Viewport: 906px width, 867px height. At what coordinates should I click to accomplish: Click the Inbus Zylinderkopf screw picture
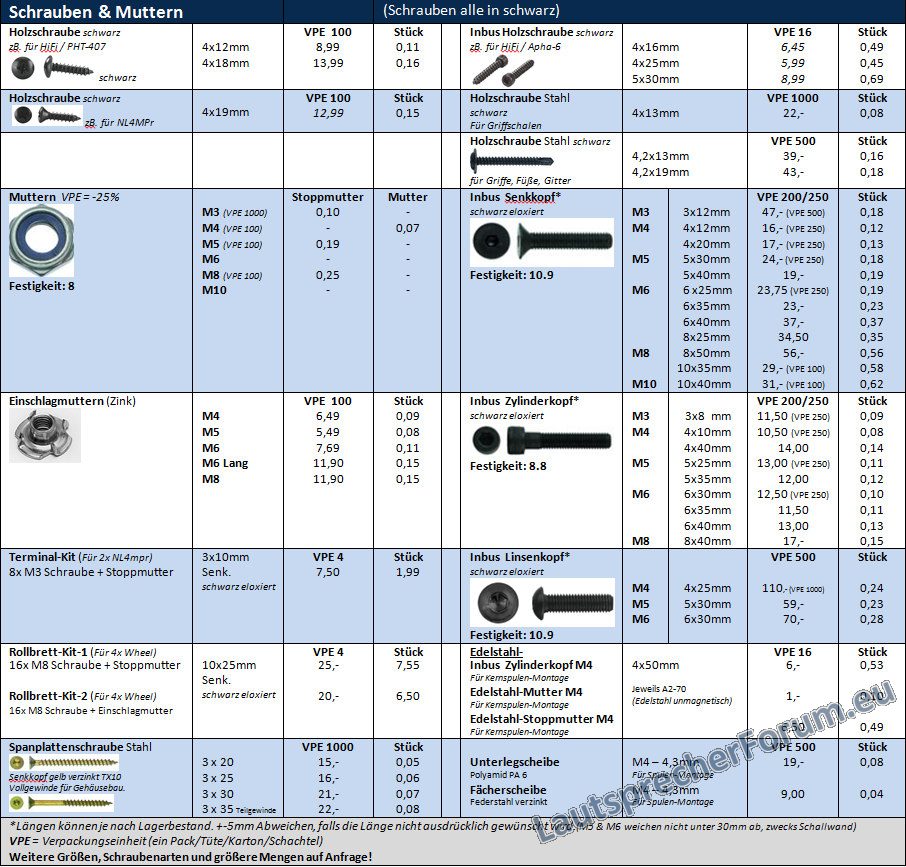point(542,441)
